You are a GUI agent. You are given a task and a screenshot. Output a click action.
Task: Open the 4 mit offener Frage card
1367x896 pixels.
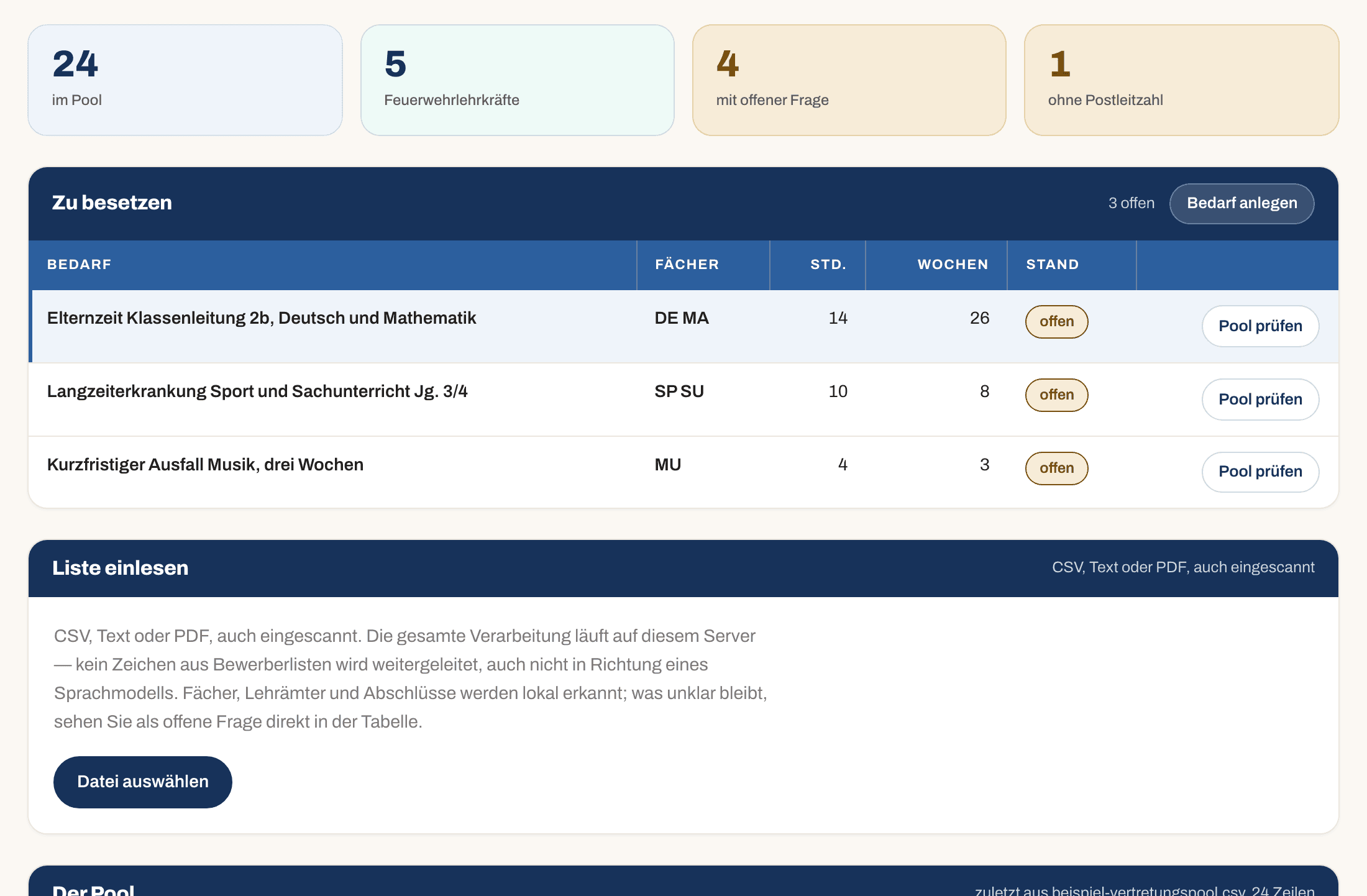[849, 80]
